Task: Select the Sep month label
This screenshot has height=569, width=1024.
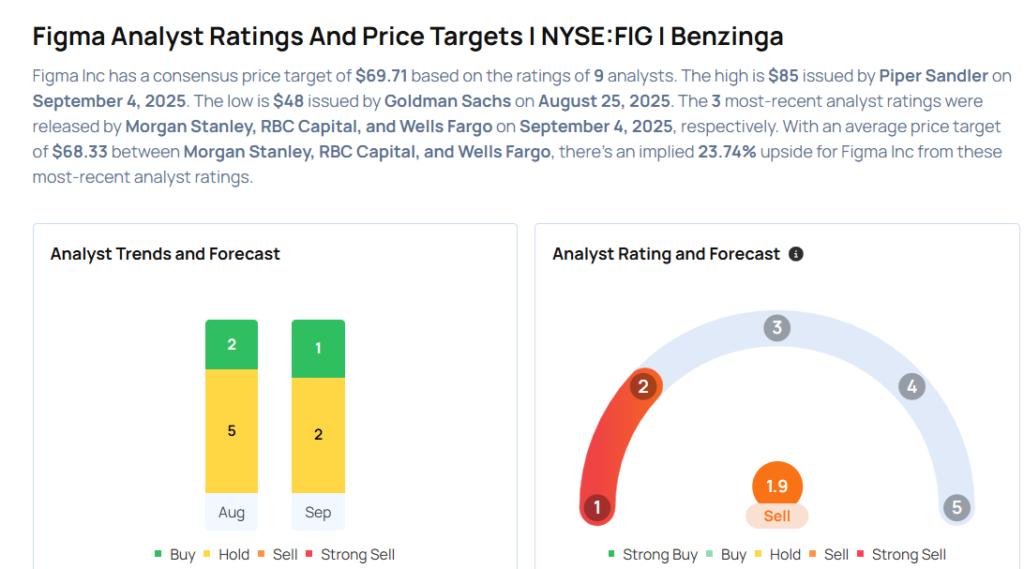Action: click(x=318, y=512)
